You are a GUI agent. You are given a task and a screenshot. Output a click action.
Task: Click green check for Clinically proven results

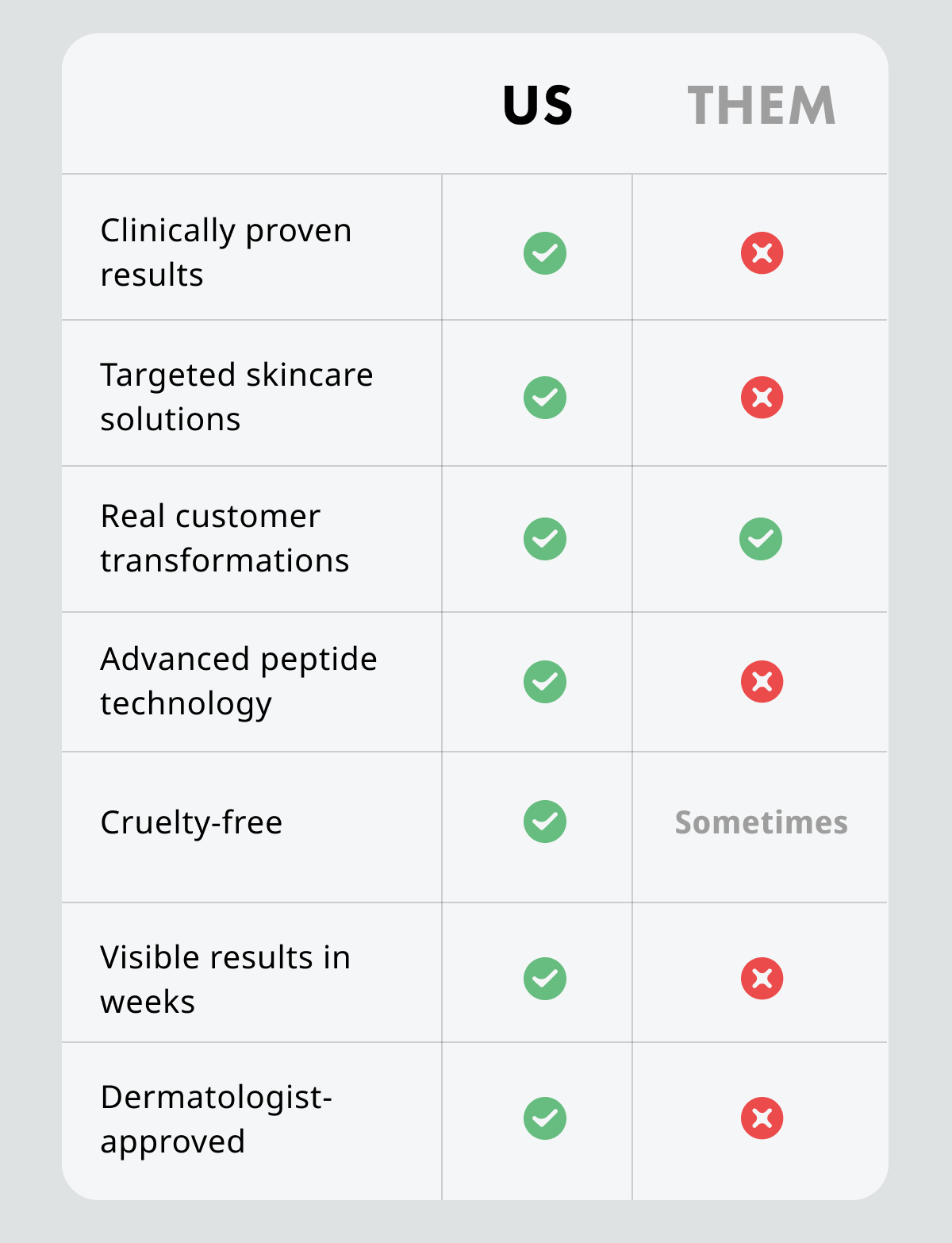point(545,253)
